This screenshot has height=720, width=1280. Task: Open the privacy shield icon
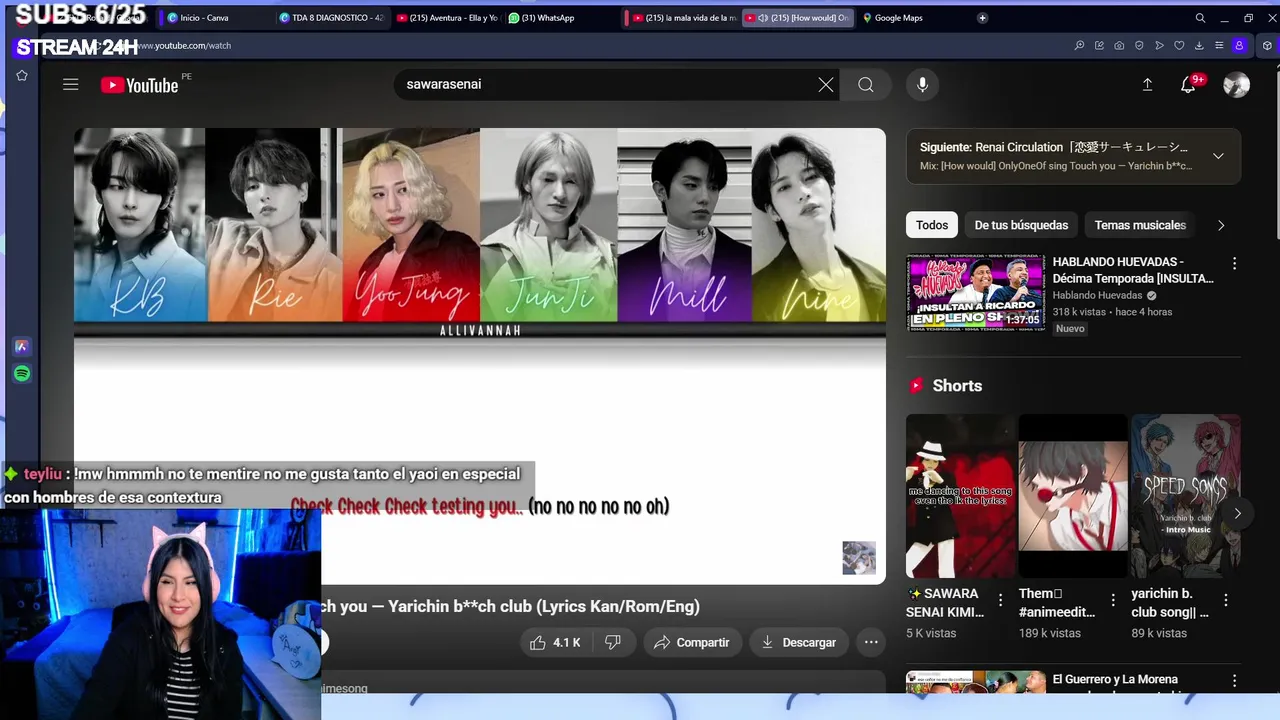click(x=1139, y=46)
